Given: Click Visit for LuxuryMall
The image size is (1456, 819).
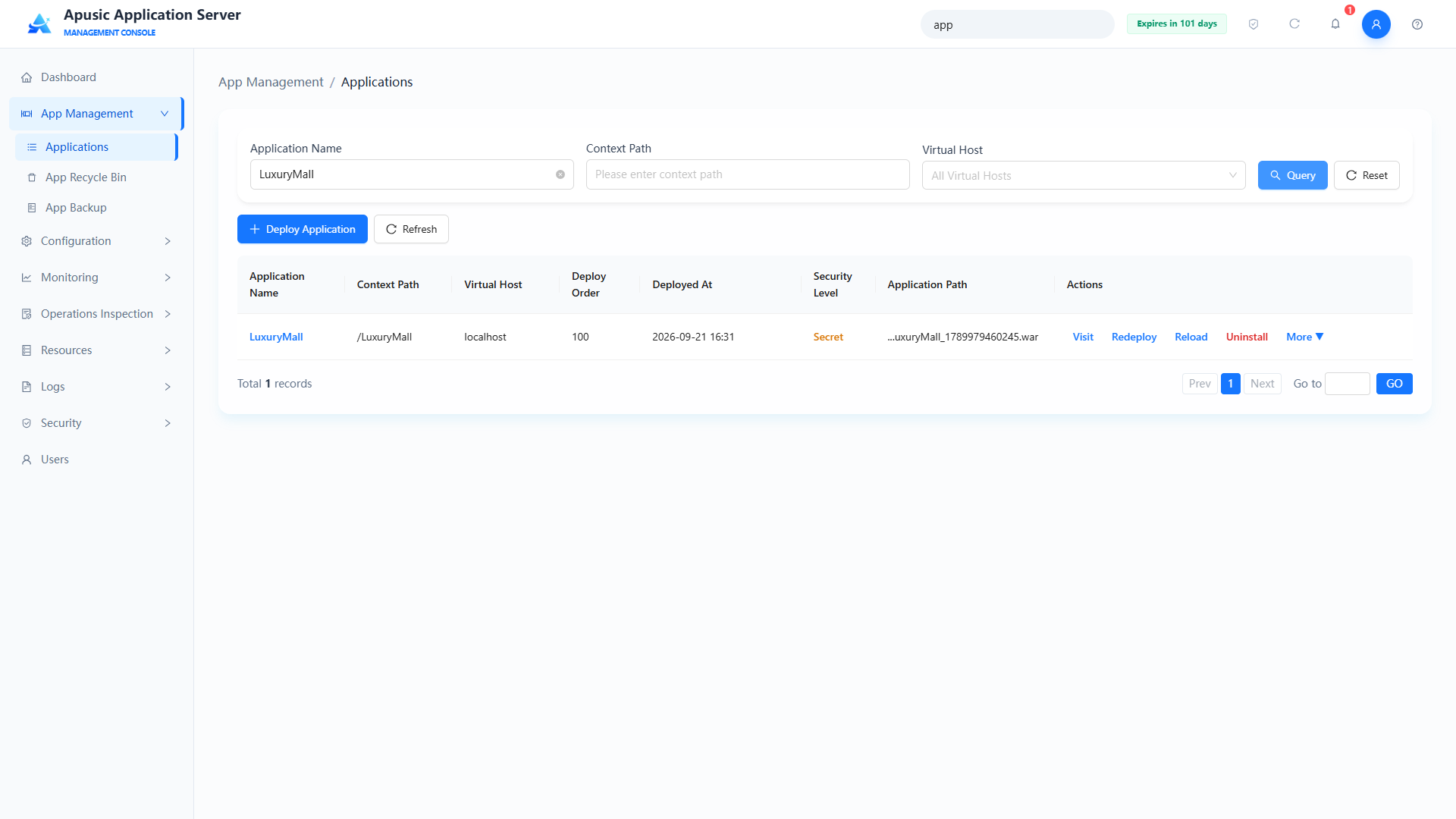Looking at the screenshot, I should [x=1083, y=337].
